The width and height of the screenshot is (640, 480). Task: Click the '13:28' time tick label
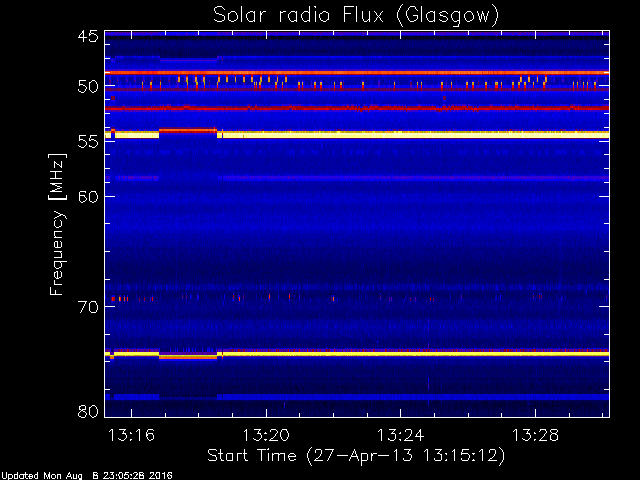point(535,435)
